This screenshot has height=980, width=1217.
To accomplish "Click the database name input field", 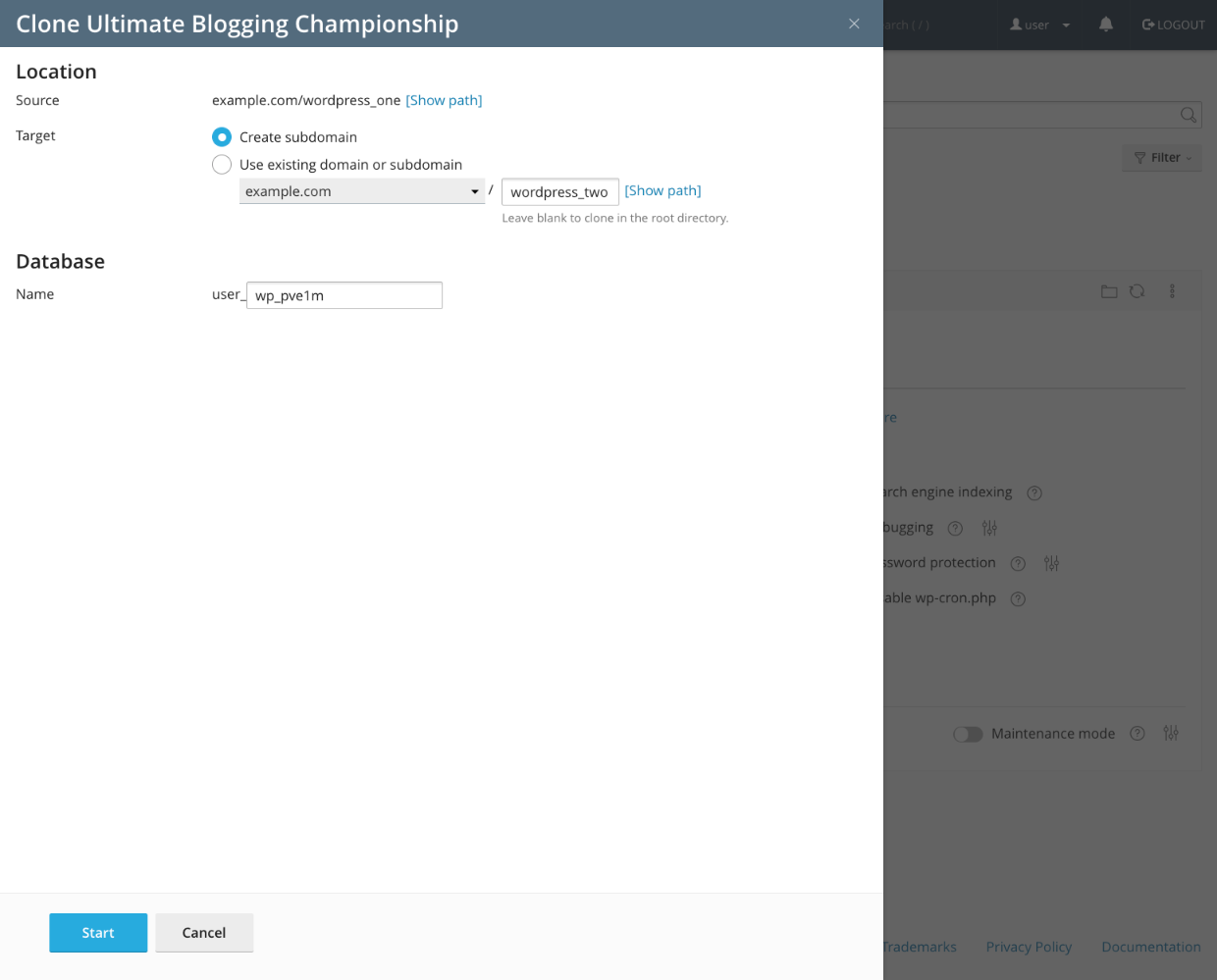I will point(344,295).
